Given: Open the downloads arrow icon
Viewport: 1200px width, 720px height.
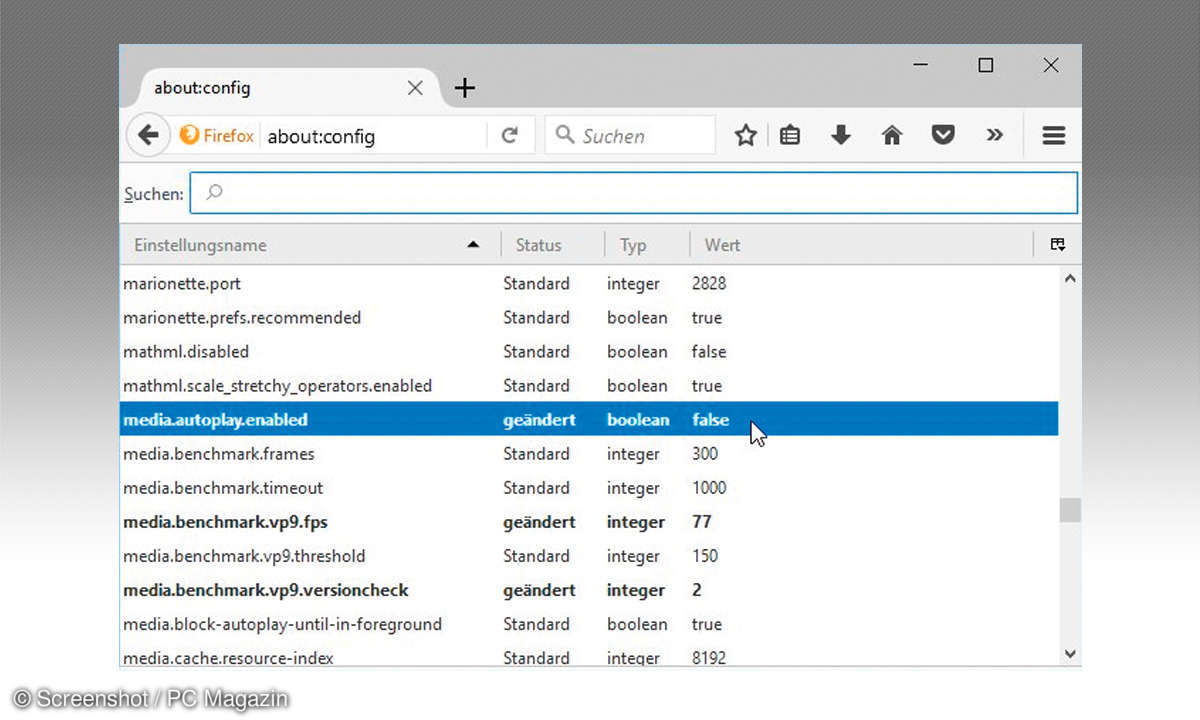Looking at the screenshot, I should 841,135.
